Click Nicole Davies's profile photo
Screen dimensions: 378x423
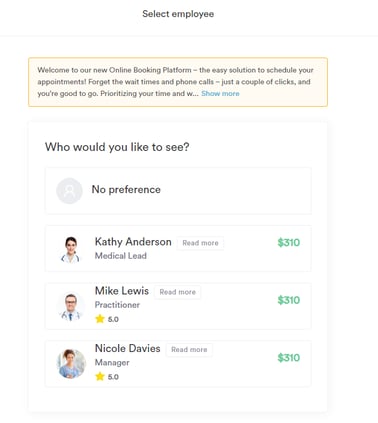pos(71,364)
